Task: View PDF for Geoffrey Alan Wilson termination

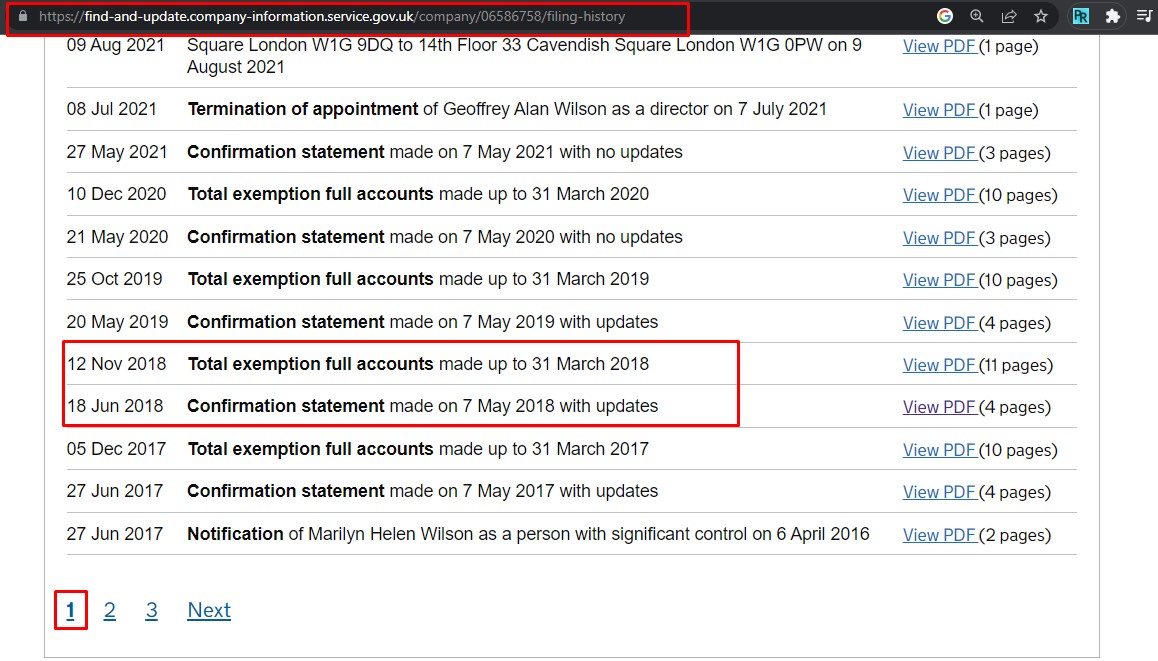Action: tap(939, 110)
